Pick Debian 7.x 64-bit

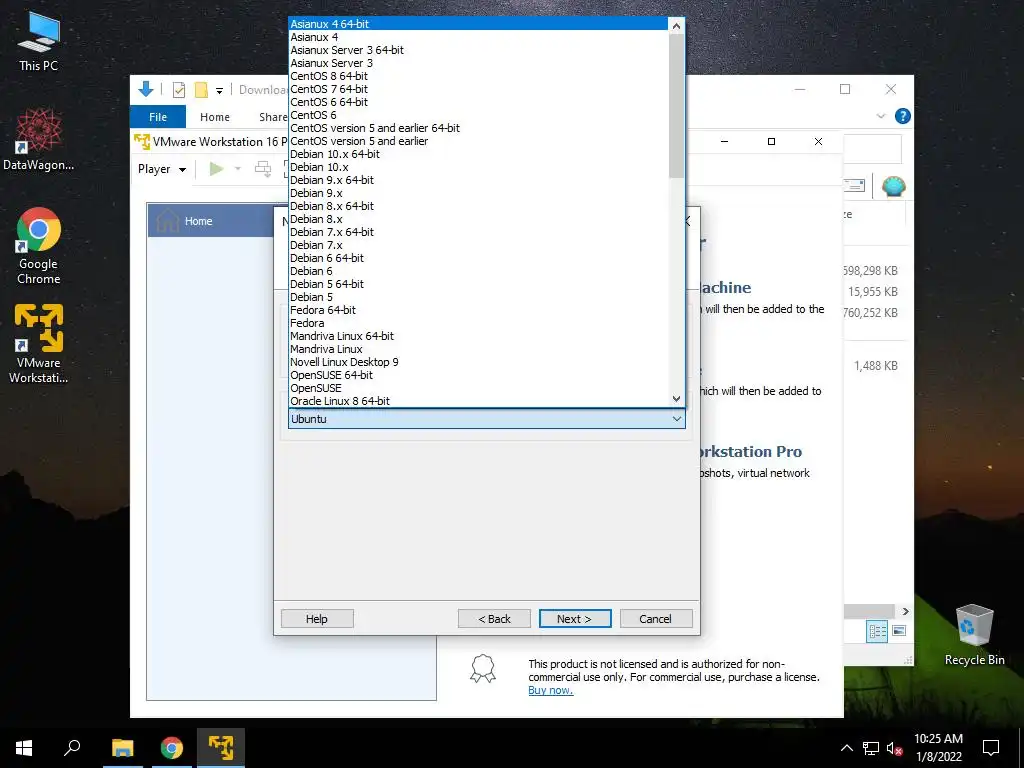coord(478,232)
